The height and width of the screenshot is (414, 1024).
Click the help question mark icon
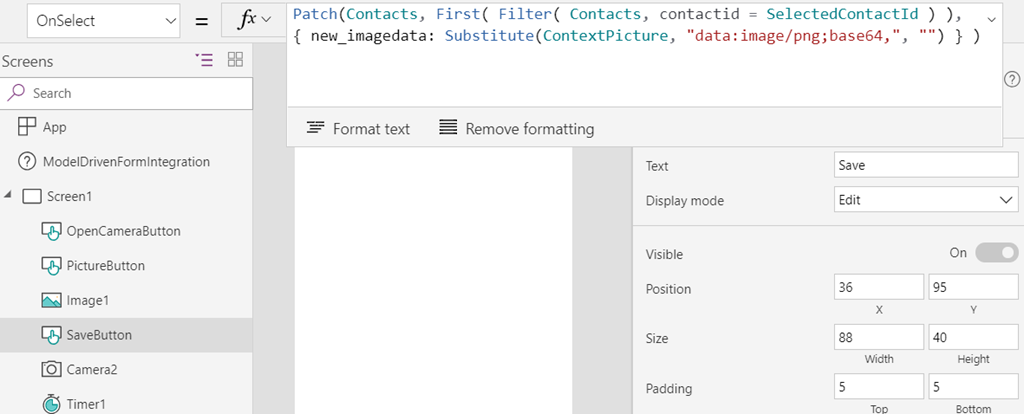tap(1012, 80)
